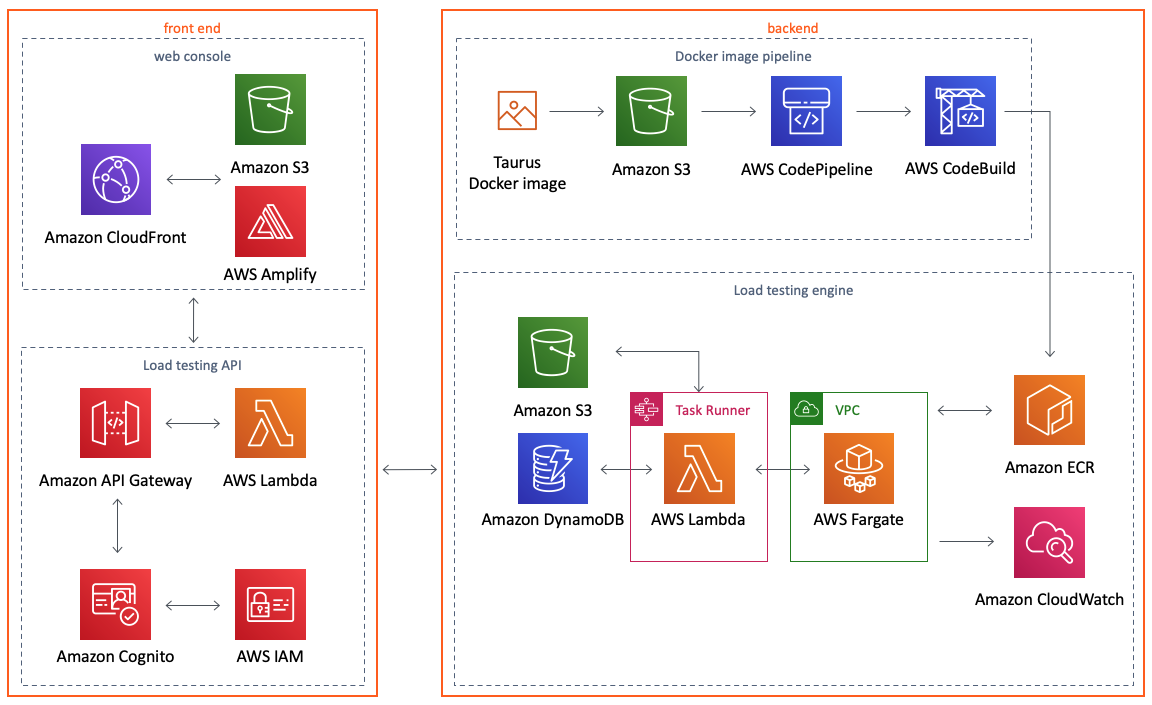Select the Amazon Cognito icon
Screen dimensions: 1152x705
coord(115,604)
